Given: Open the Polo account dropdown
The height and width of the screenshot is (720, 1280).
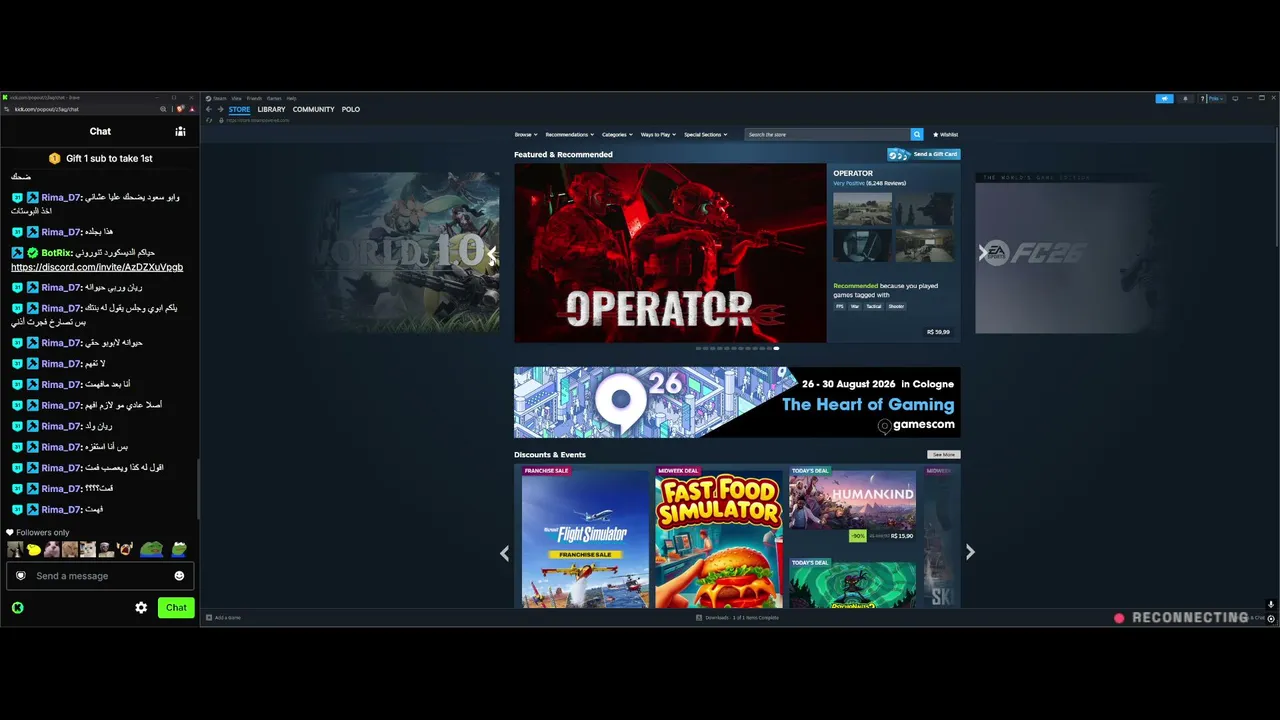Looking at the screenshot, I should pos(1216,99).
